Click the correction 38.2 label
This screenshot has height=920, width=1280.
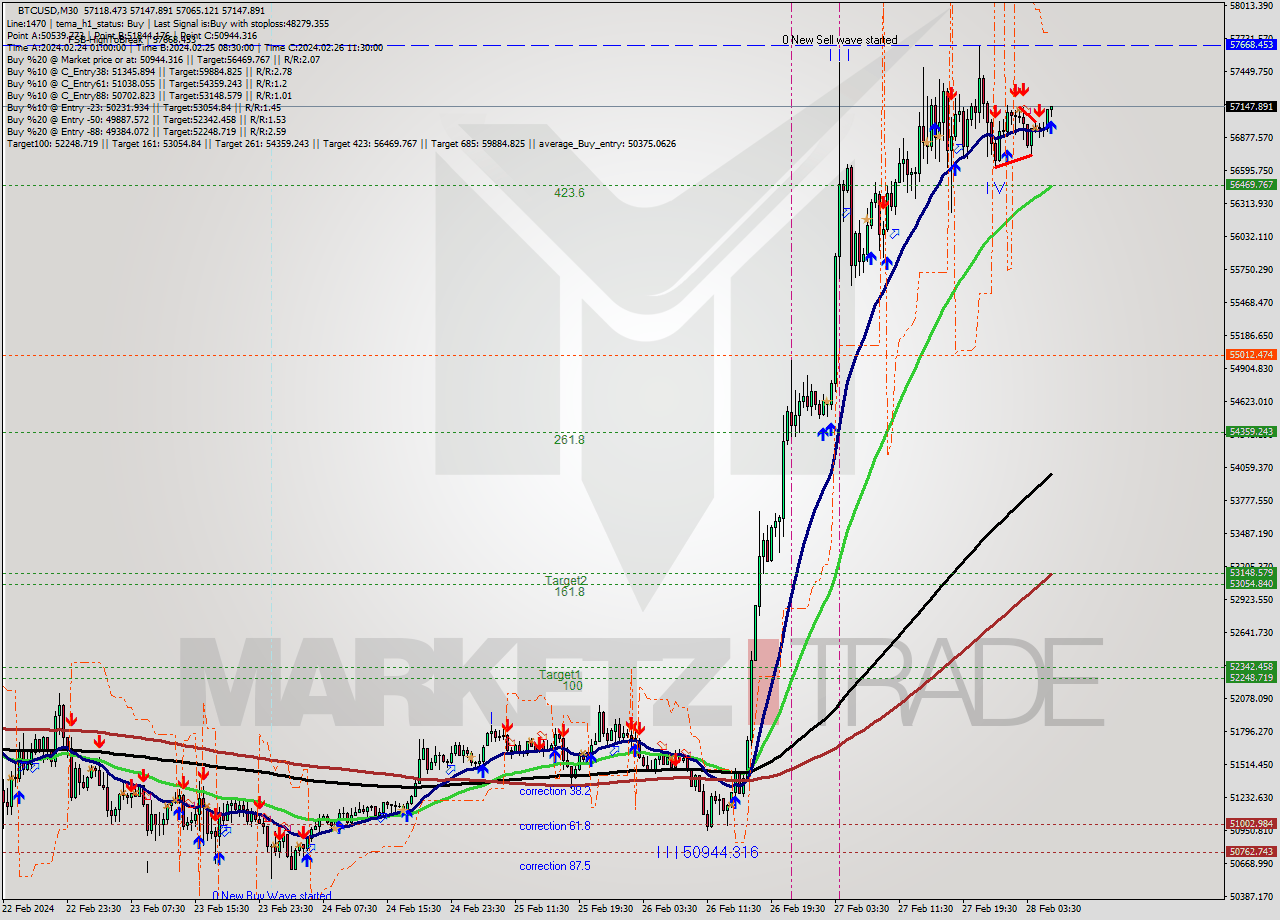[x=555, y=791]
